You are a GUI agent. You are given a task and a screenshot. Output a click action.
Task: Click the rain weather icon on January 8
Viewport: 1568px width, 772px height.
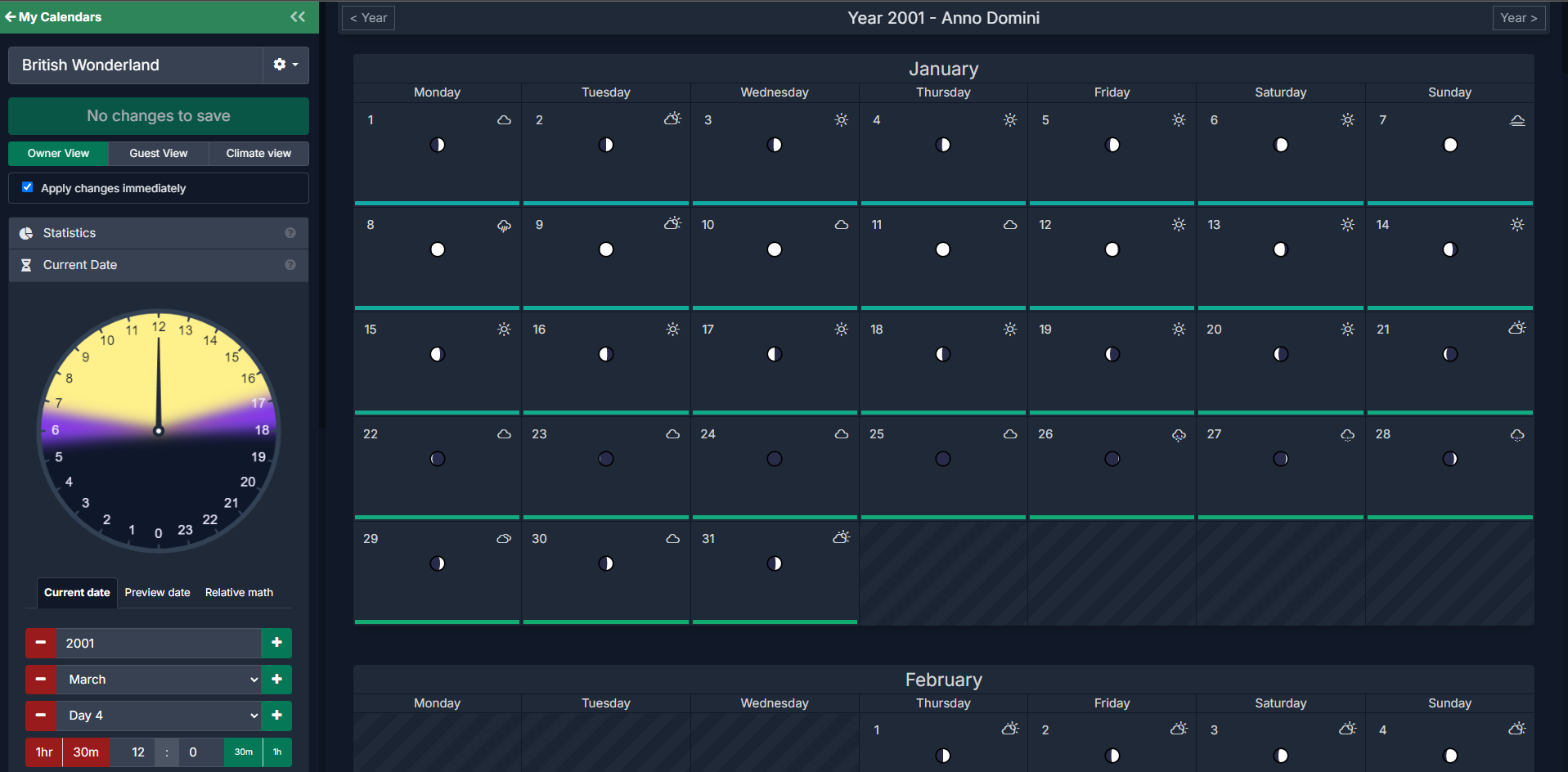coord(505,226)
